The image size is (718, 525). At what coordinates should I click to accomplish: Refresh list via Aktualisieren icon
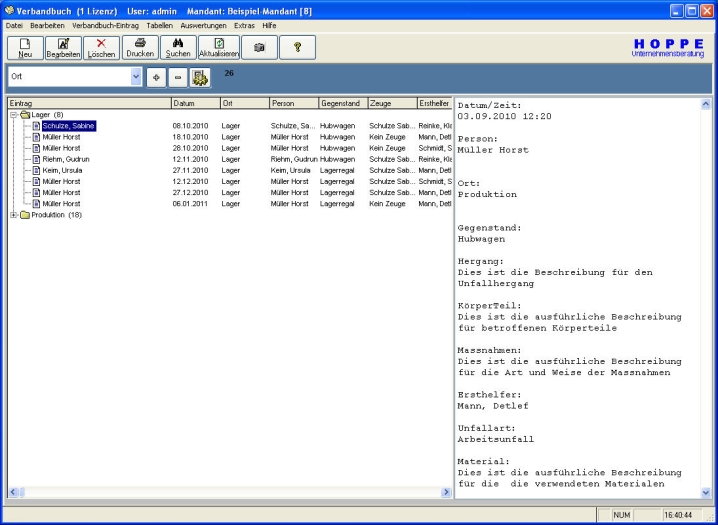(218, 47)
